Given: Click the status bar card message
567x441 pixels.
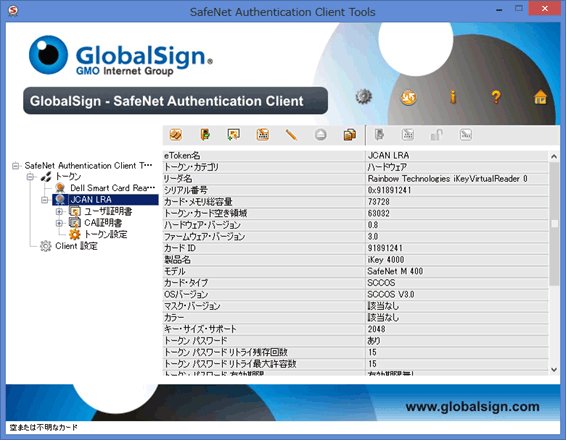Looking at the screenshot, I should pos(44,427).
